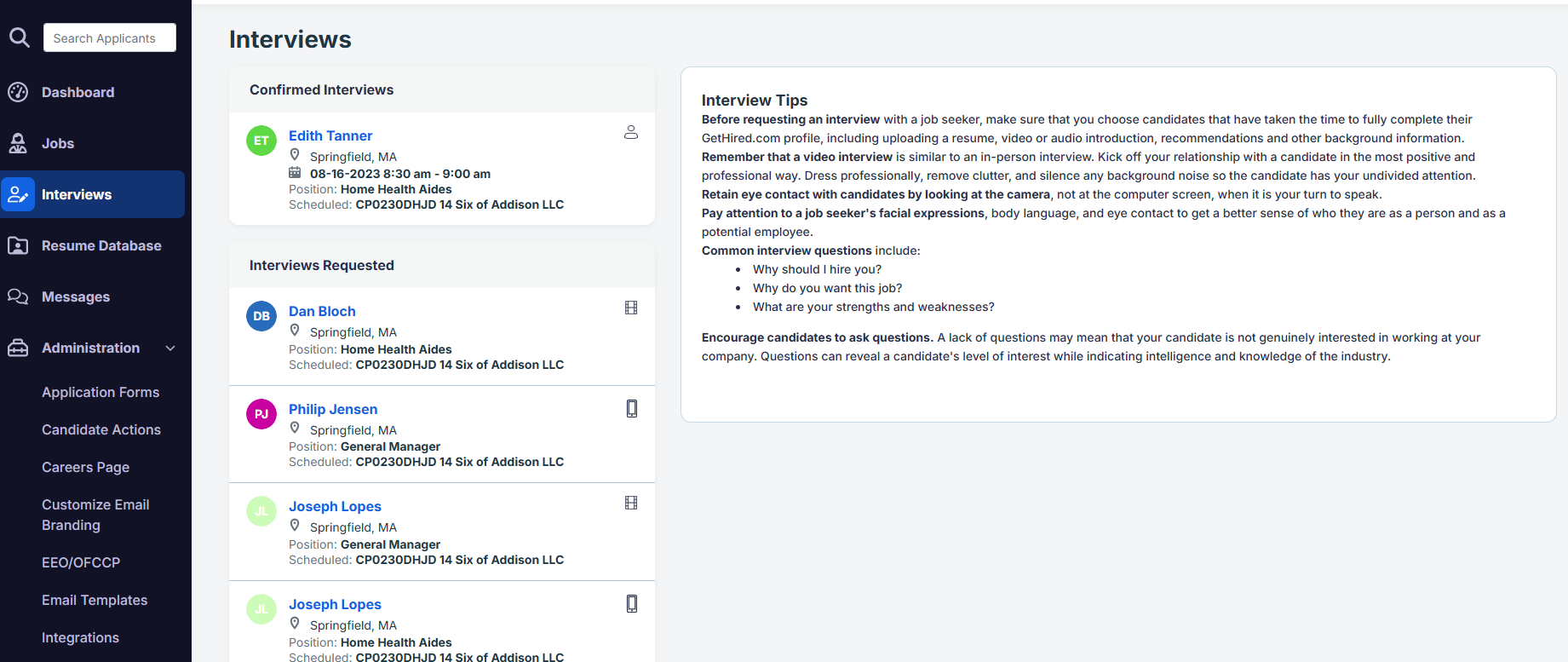Open the Administration menu label
The width and height of the screenshot is (1568, 662).
[x=90, y=348]
